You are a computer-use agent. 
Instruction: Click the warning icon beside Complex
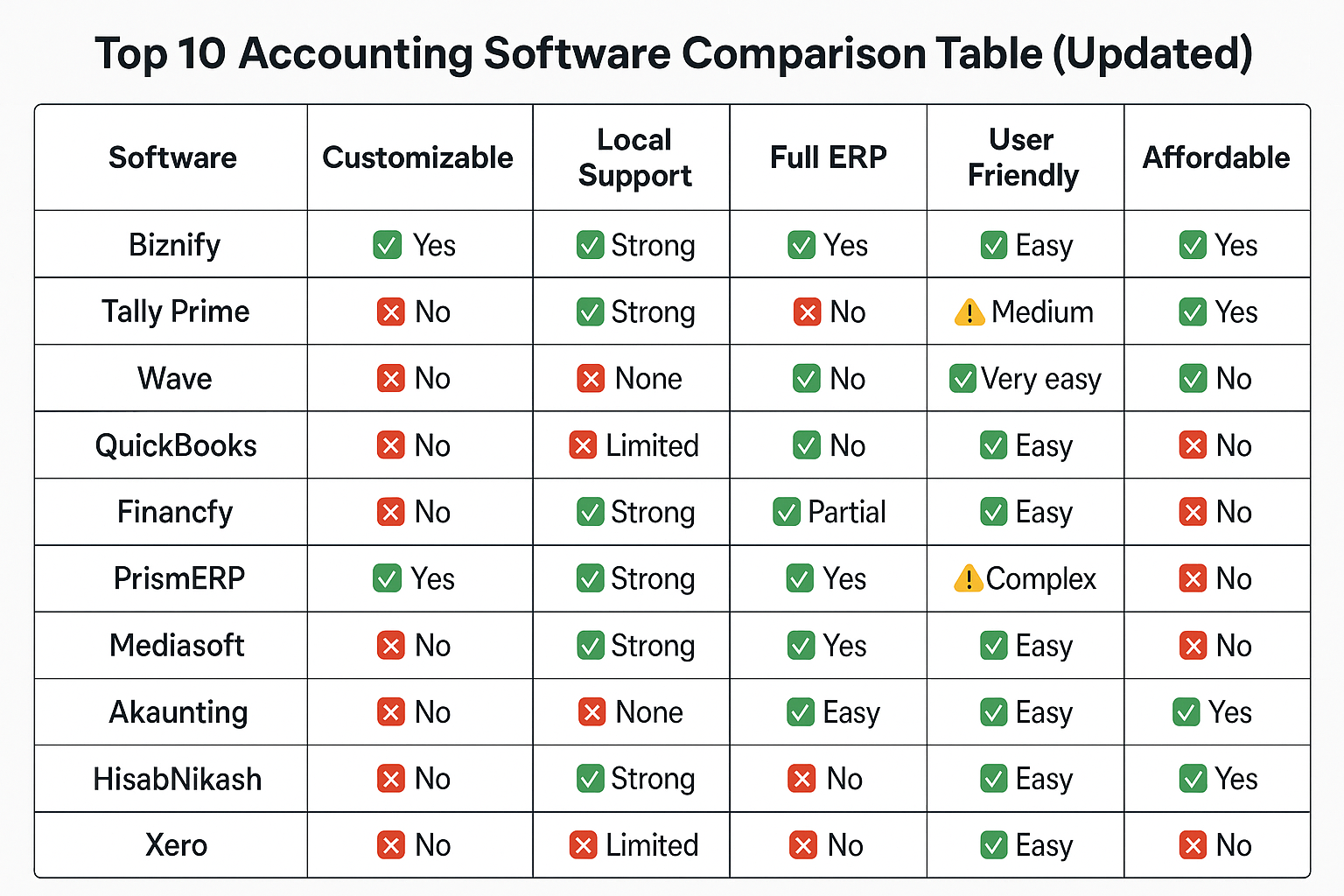tap(968, 578)
